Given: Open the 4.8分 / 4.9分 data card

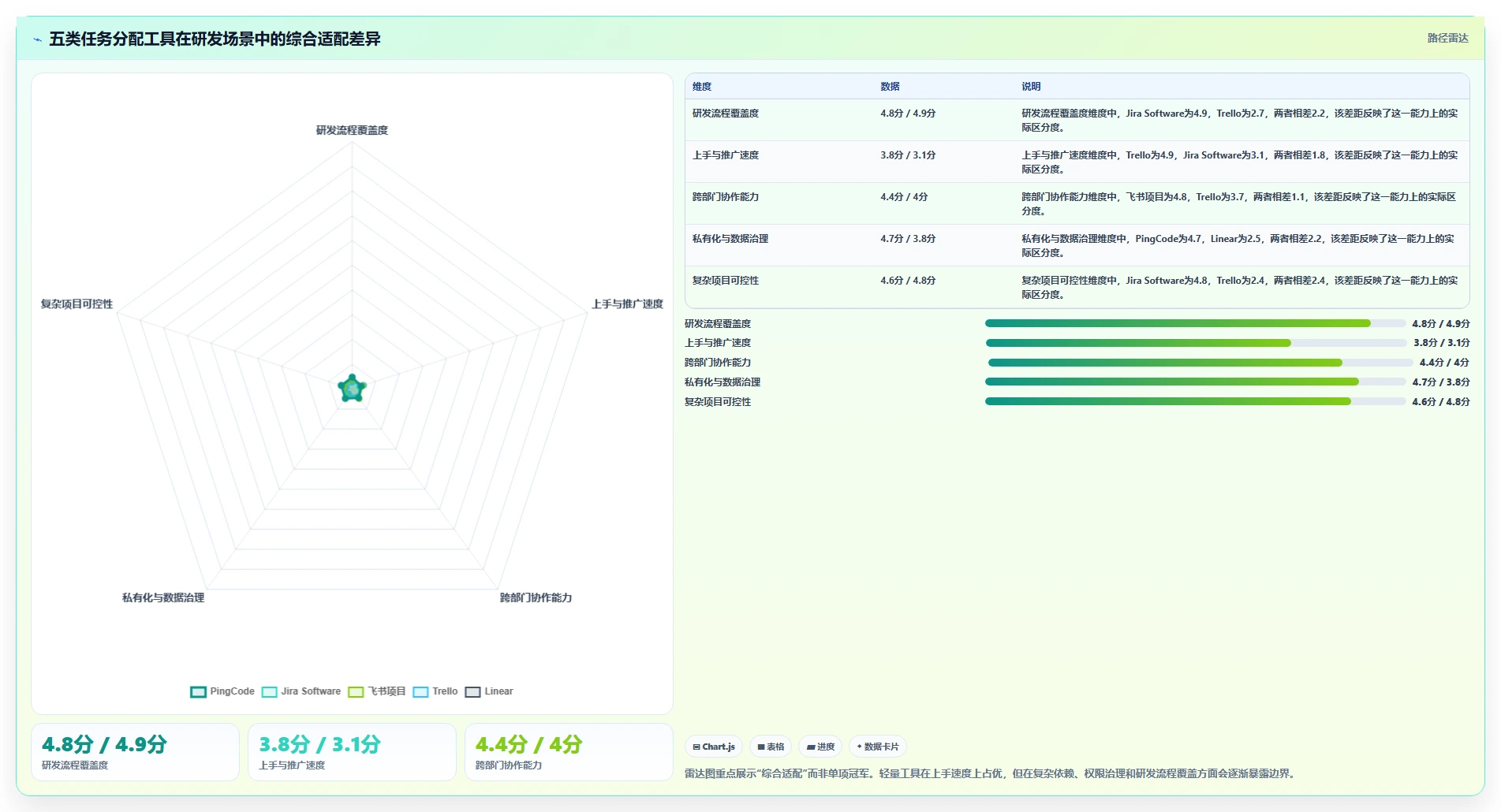Looking at the screenshot, I should point(135,752).
